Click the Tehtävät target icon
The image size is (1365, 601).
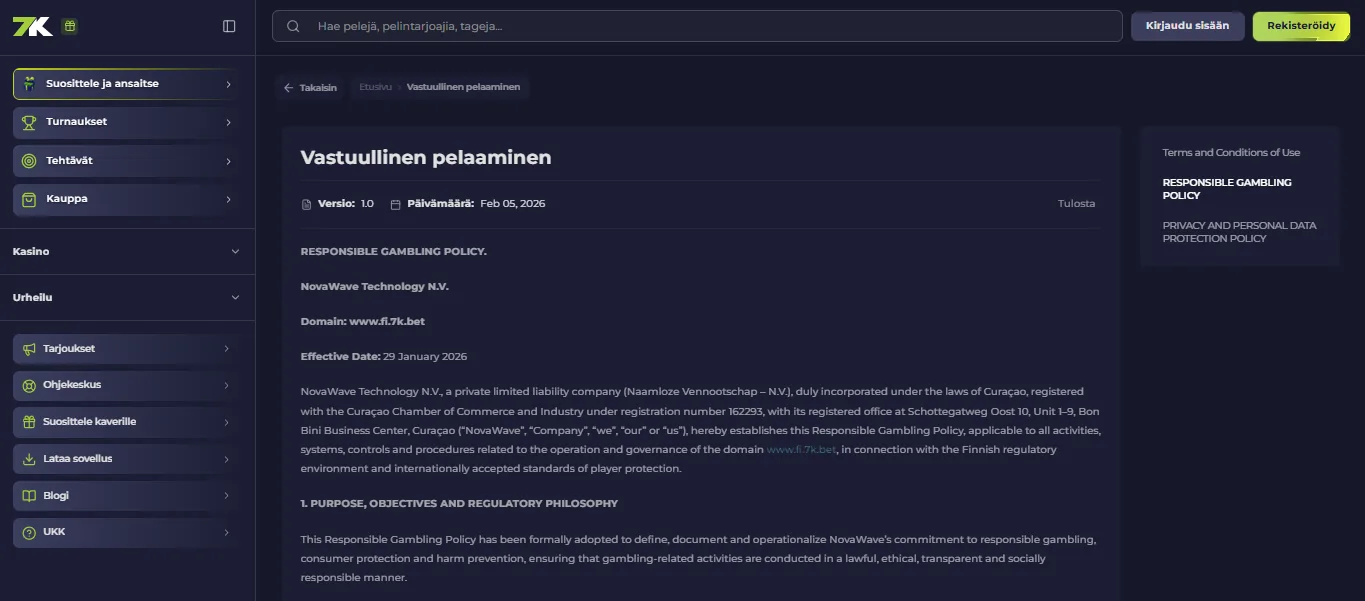pyautogui.click(x=29, y=161)
